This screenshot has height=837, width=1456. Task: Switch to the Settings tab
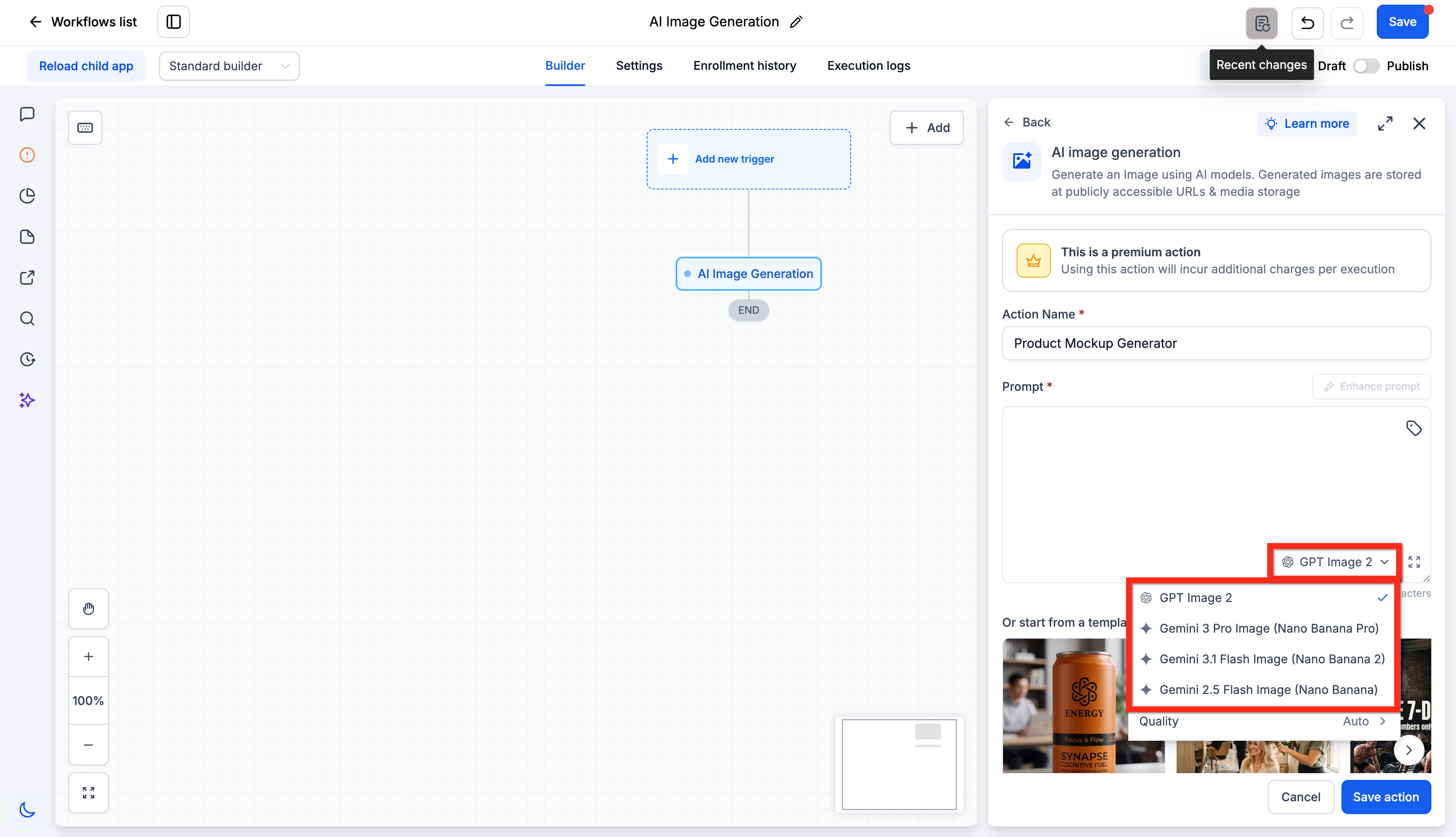639,66
